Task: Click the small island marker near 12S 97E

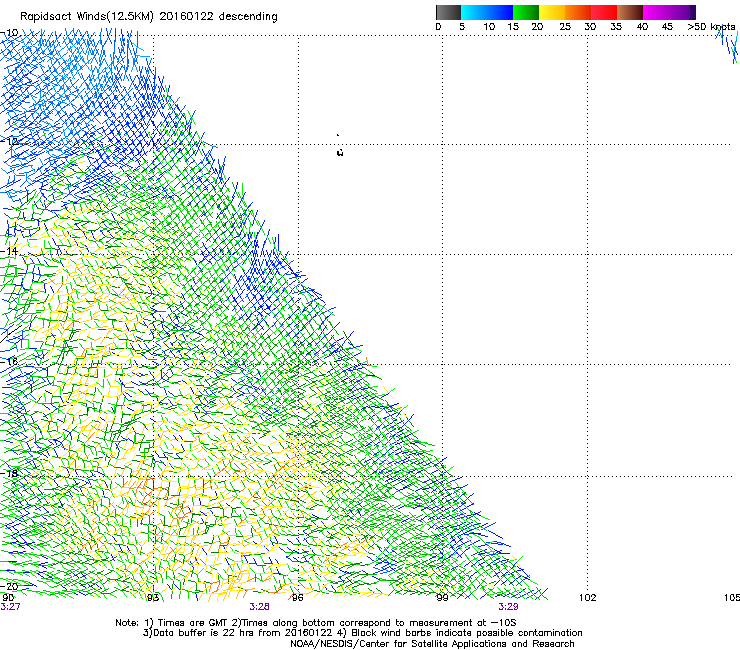Action: pyautogui.click(x=340, y=152)
